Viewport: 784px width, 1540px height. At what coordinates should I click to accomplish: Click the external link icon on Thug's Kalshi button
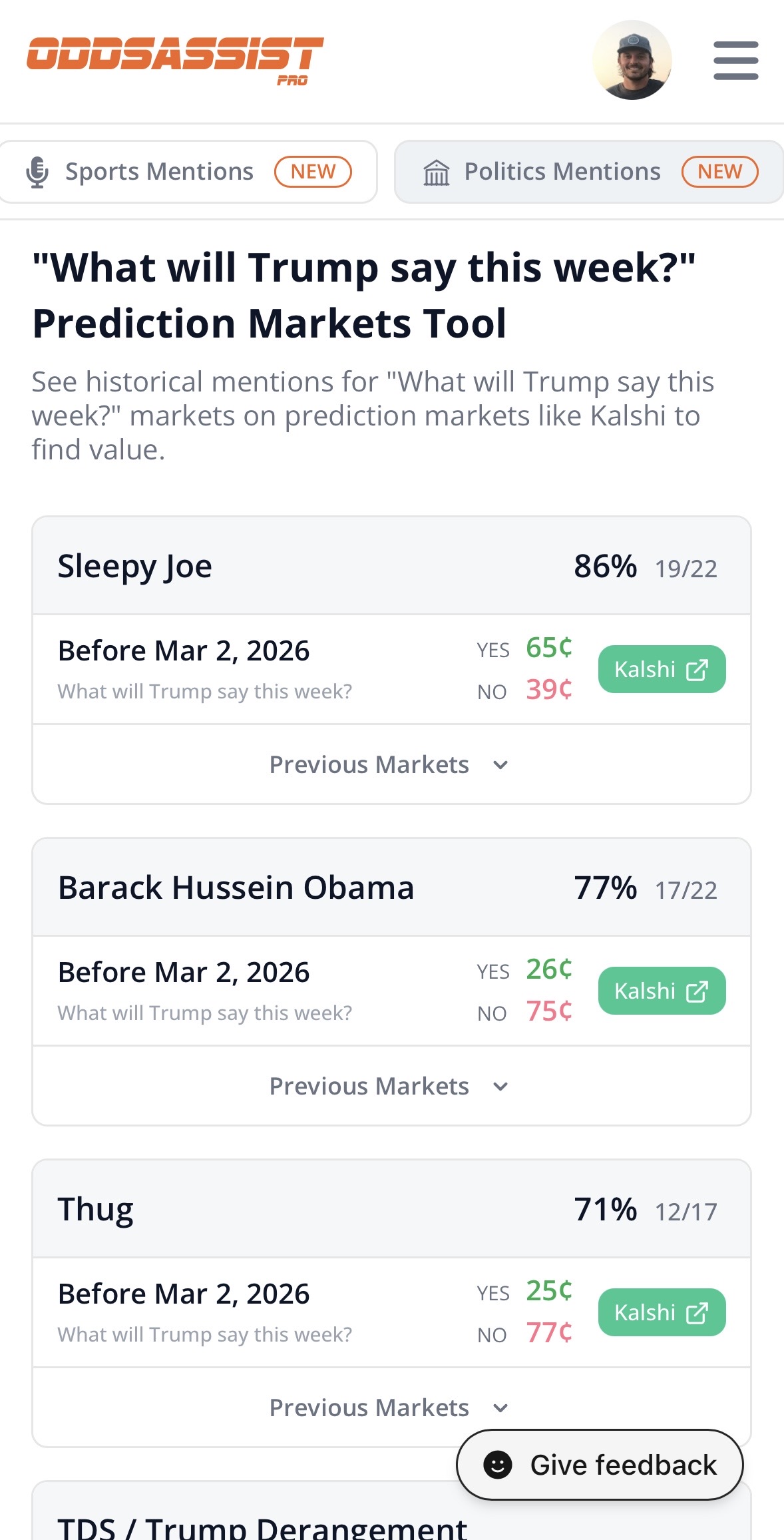[x=696, y=1312]
